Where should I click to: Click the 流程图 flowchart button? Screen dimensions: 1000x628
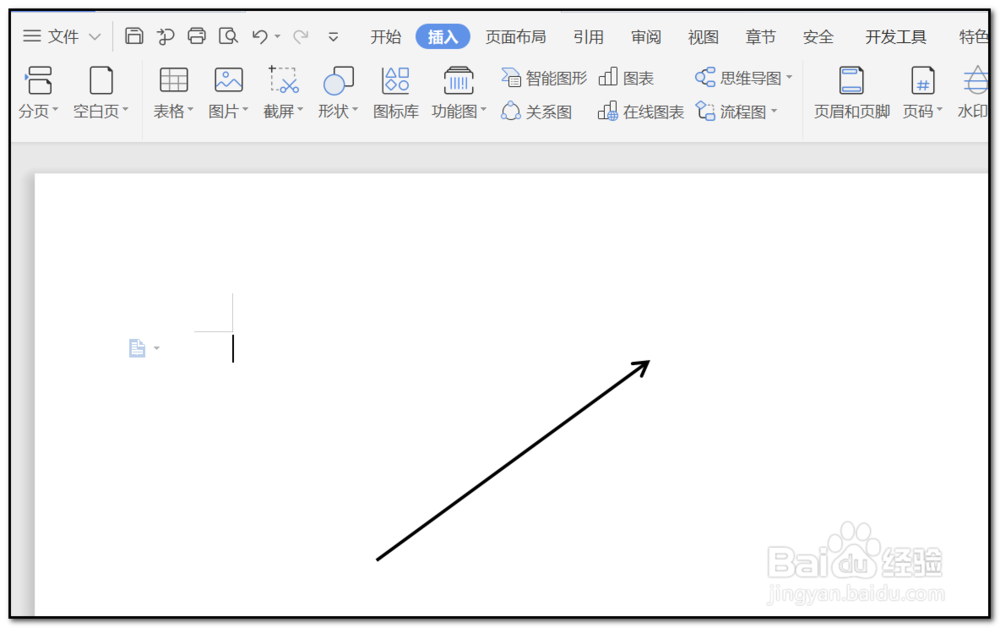coord(730,112)
